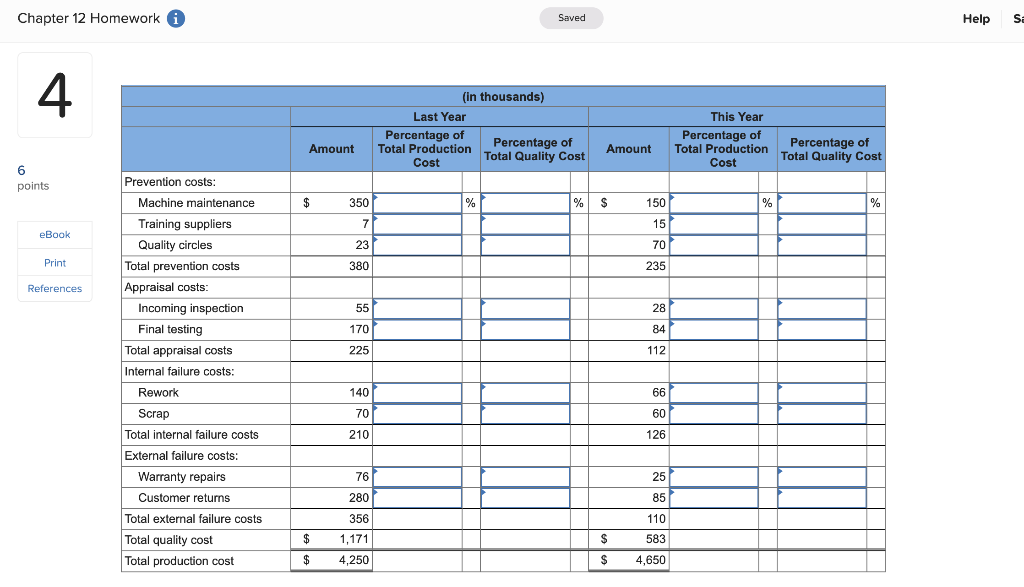Viewport: 1024px width, 587px height.
Task: Click the info icon beside Chapter 12 Homework
Action: point(176,18)
